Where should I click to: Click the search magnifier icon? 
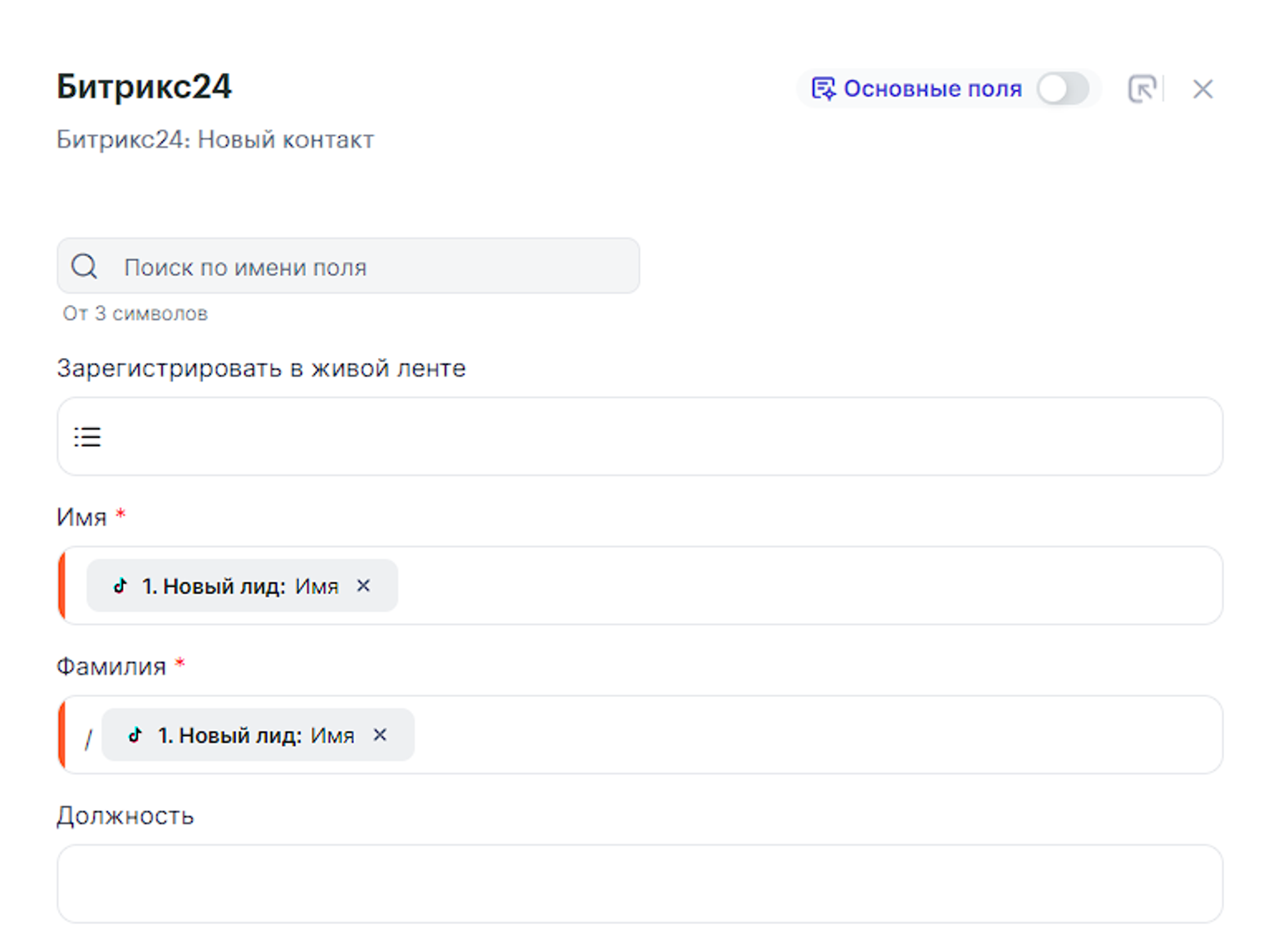(x=84, y=267)
